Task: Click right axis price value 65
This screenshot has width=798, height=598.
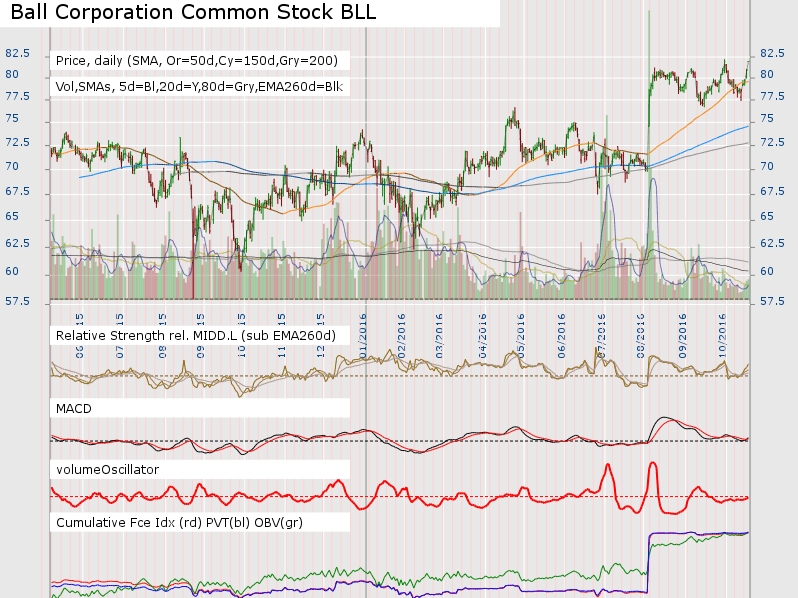Action: (x=767, y=216)
